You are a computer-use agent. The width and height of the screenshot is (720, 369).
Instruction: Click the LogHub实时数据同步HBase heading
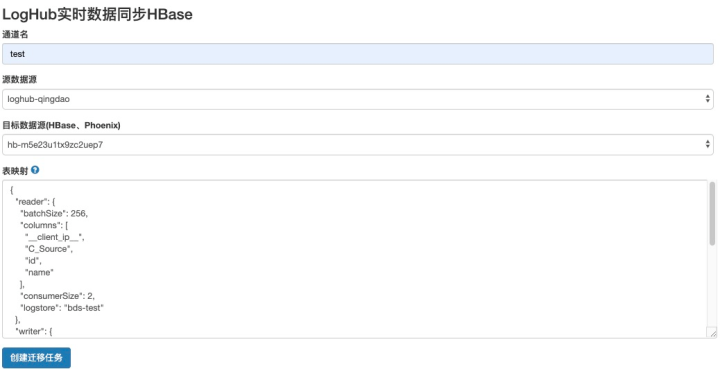coord(97,14)
